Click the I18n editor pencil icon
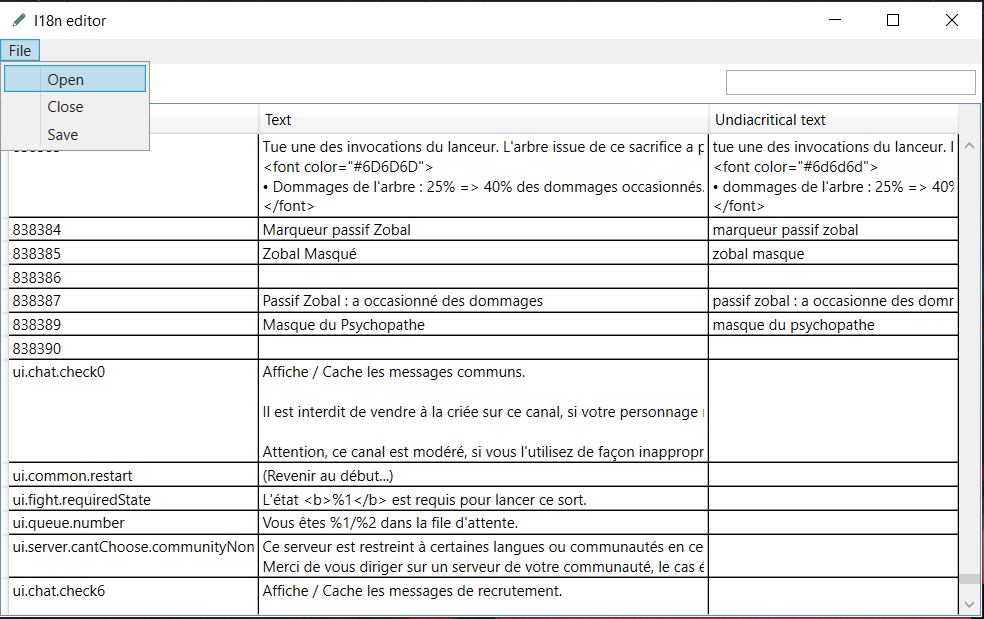The image size is (984, 619). pos(19,20)
